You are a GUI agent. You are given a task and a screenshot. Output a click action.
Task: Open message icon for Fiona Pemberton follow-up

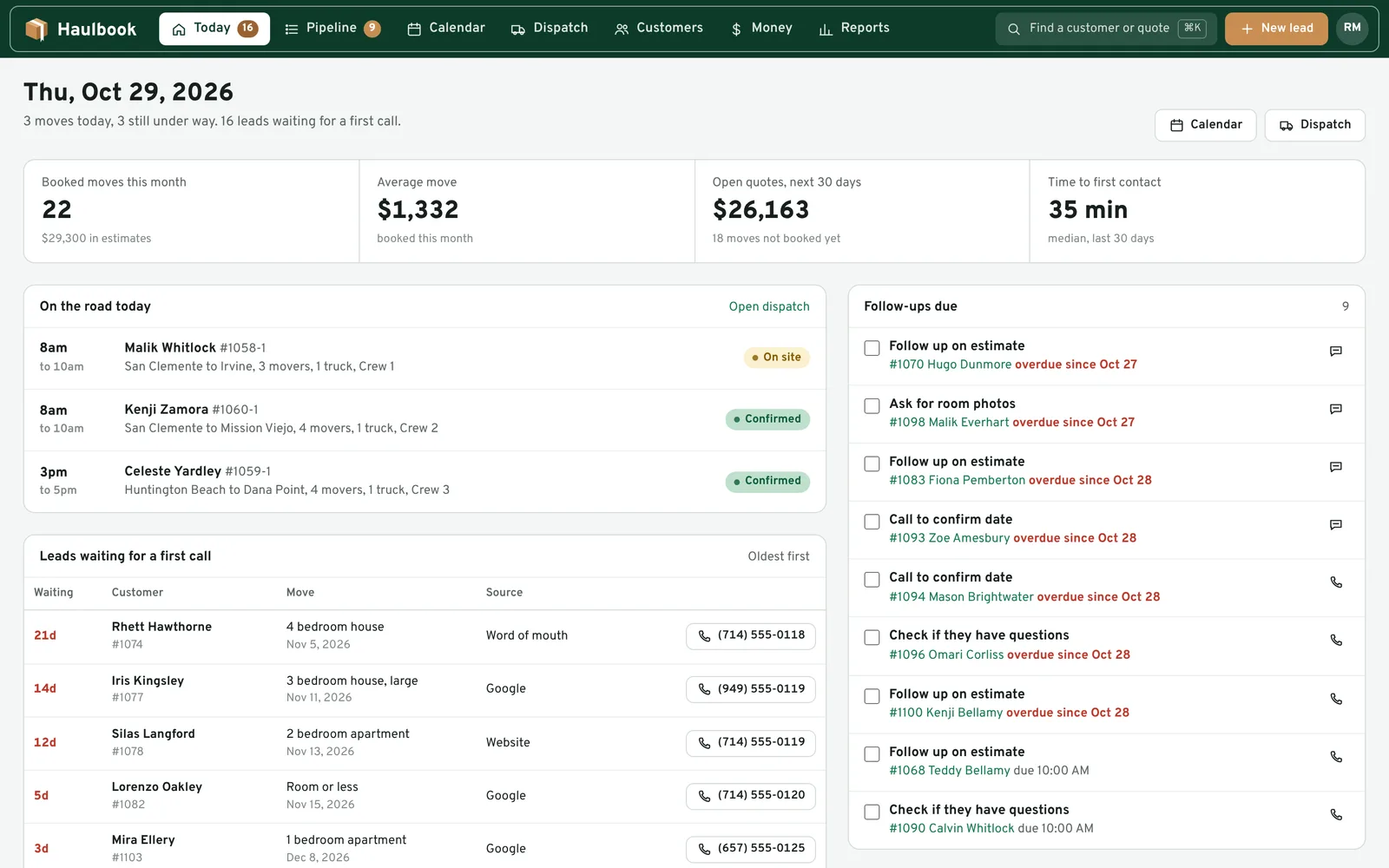tap(1336, 467)
